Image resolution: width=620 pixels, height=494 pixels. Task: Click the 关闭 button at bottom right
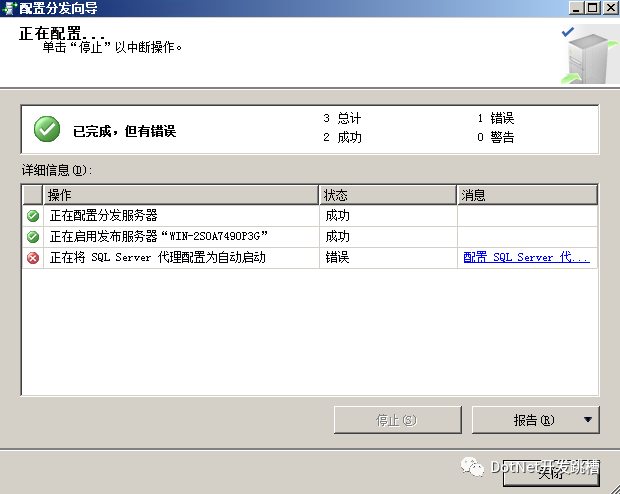click(551, 473)
